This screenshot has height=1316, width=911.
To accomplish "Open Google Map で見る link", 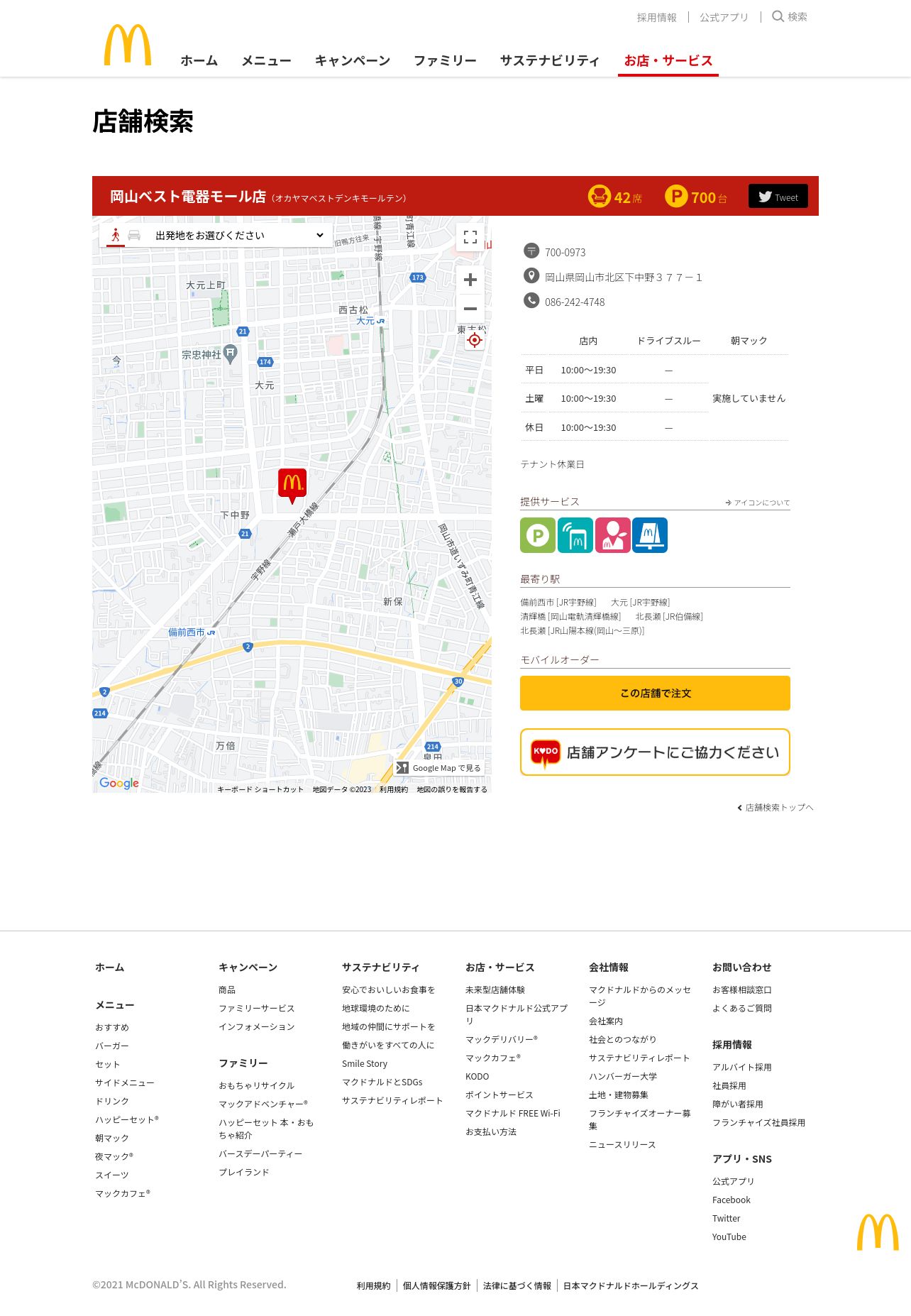I will (440, 768).
